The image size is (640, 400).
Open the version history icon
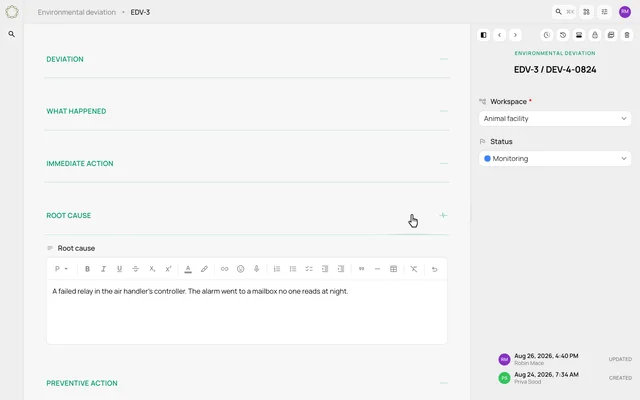[563, 35]
